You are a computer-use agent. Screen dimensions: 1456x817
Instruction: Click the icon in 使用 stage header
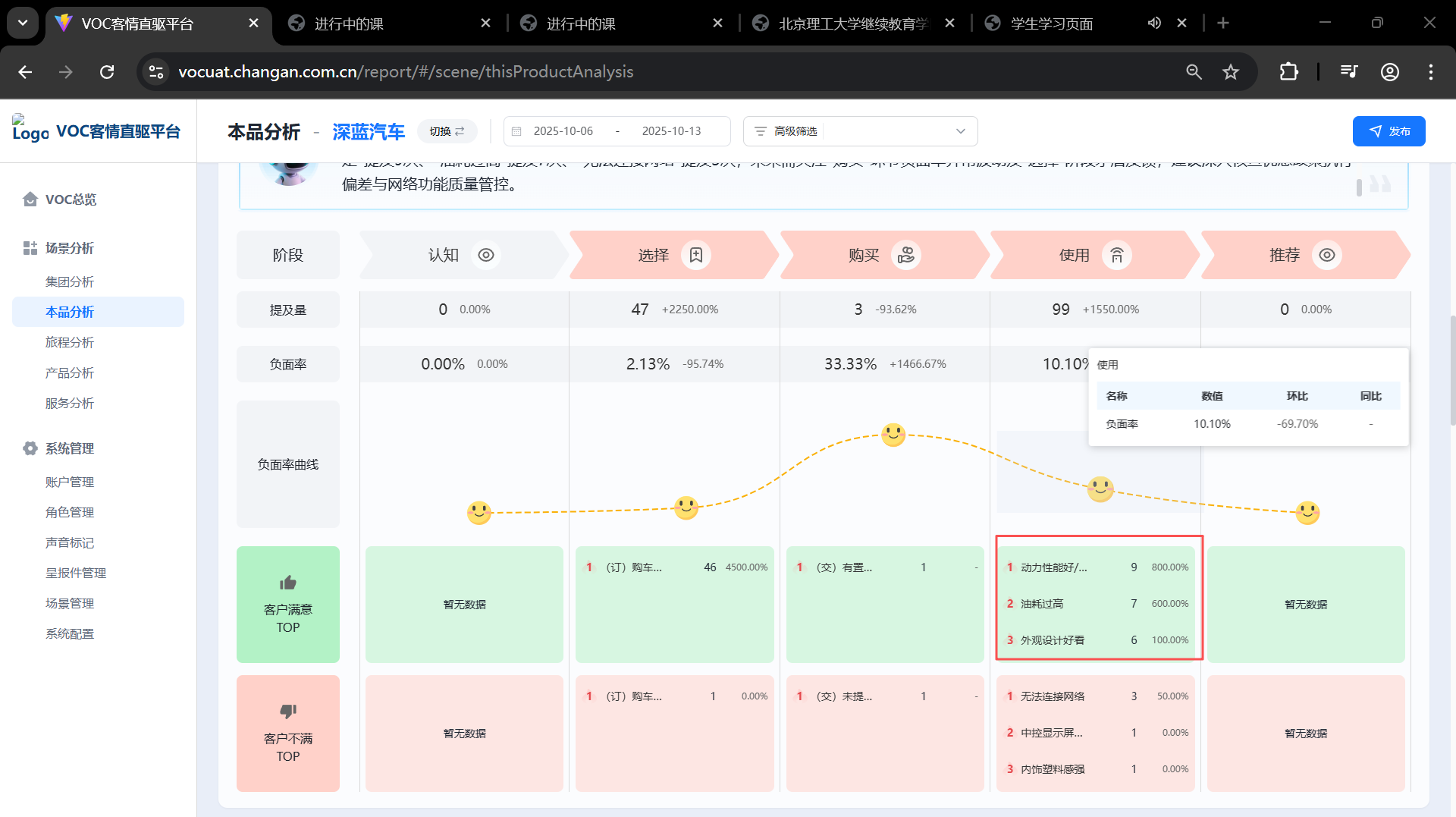1116,256
